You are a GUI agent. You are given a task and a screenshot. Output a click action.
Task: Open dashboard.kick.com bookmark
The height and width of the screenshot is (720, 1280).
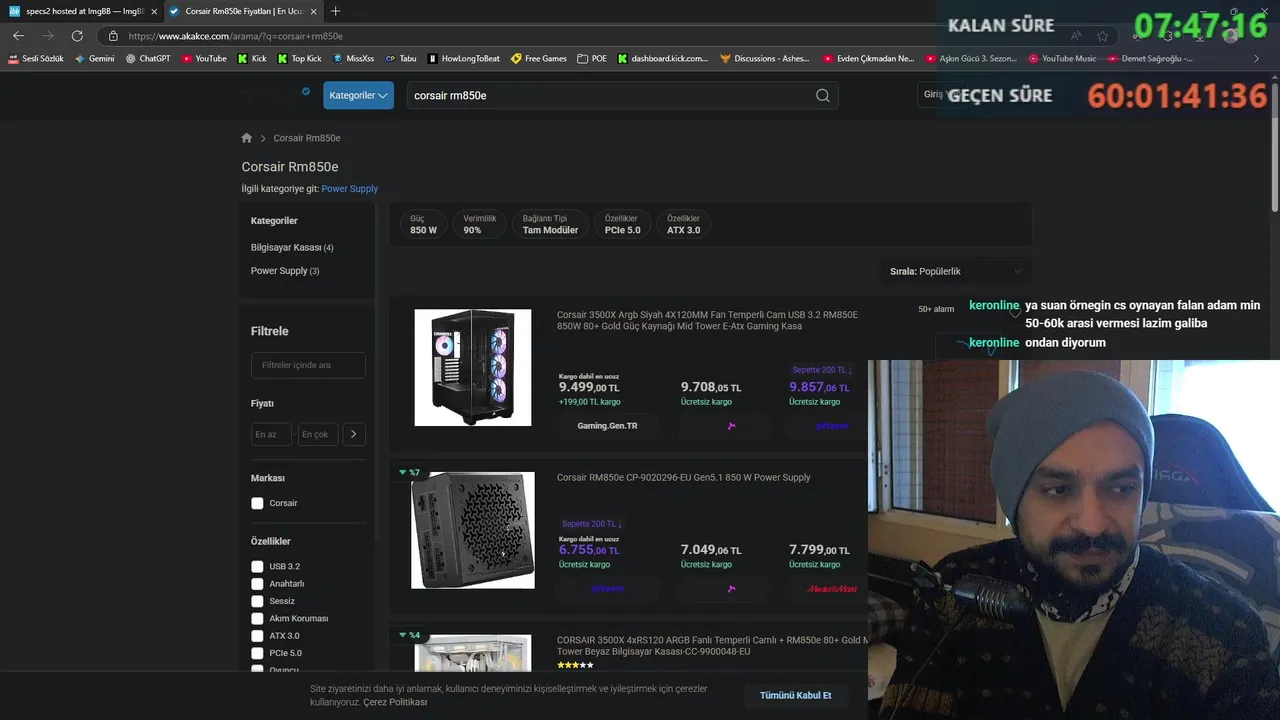[x=662, y=59]
